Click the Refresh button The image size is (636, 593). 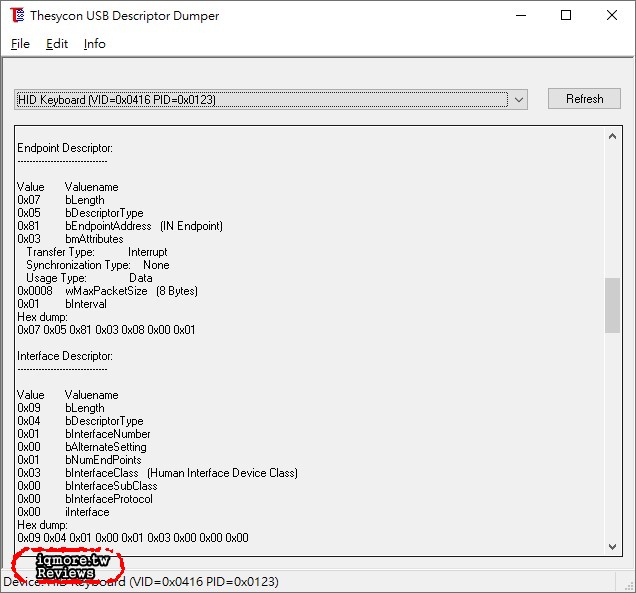click(584, 99)
